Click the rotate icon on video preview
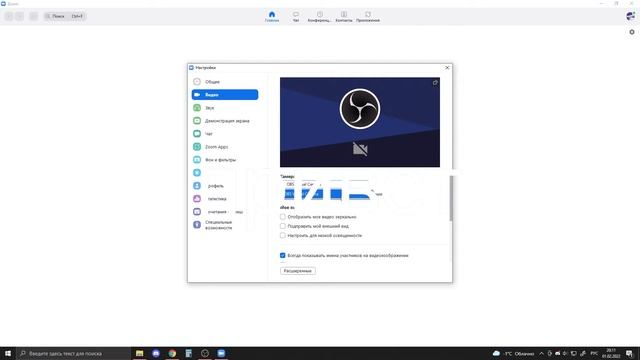Image resolution: width=640 pixels, height=360 pixels. [435, 82]
